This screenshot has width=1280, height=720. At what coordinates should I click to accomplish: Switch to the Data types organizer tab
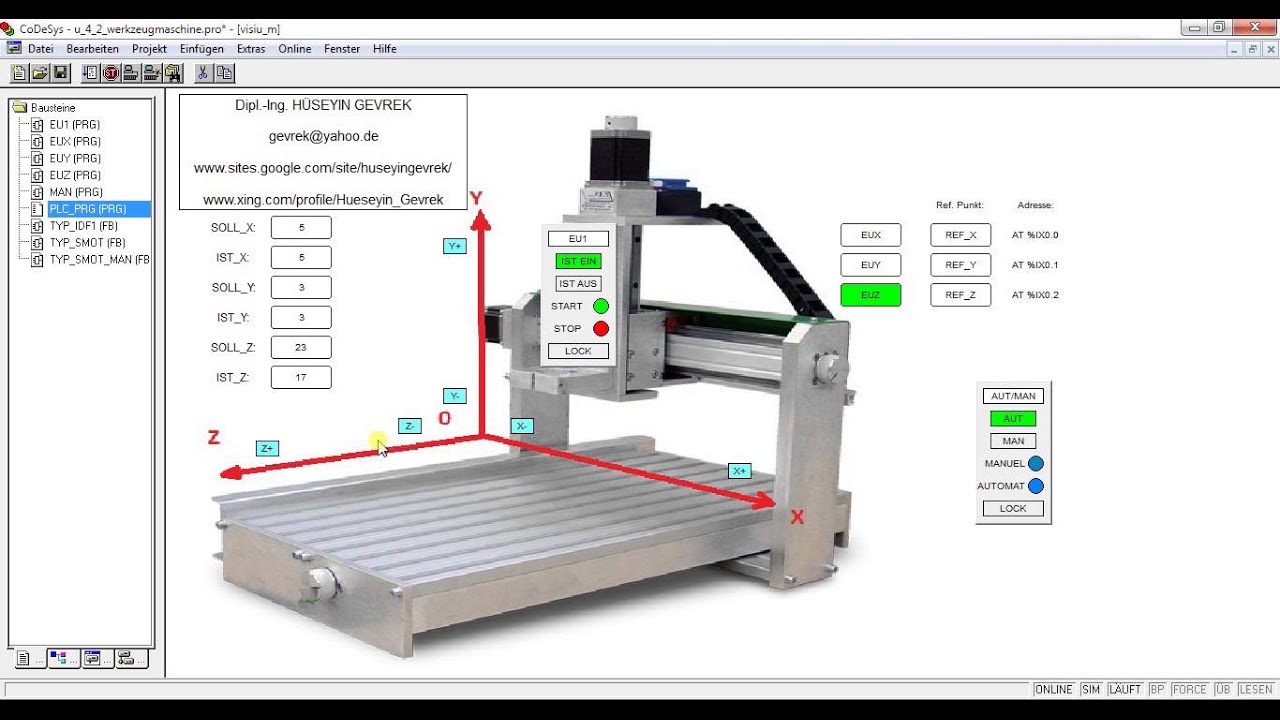tap(62, 658)
